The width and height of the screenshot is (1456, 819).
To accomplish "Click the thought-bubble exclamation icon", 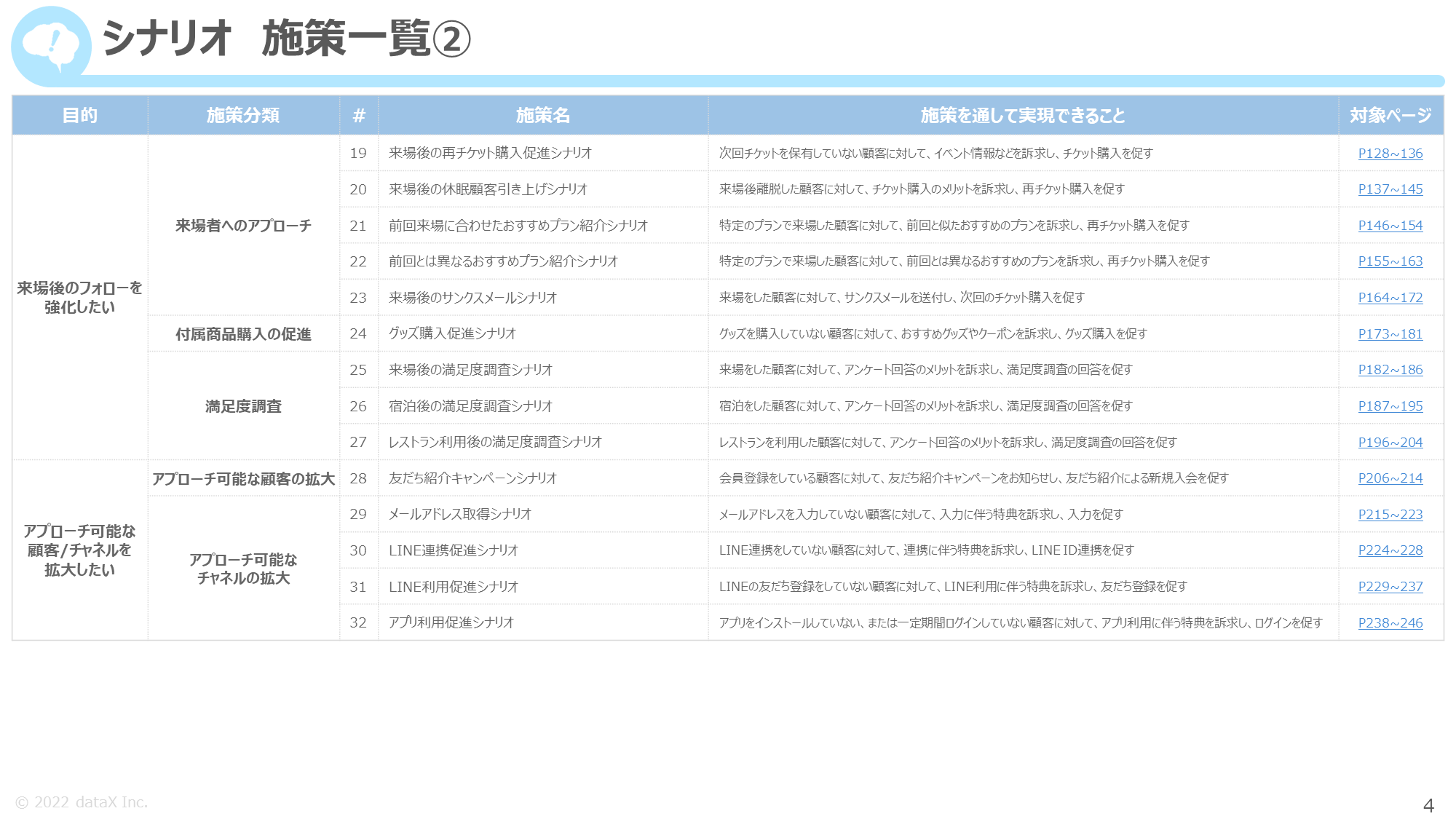I will [x=51, y=46].
